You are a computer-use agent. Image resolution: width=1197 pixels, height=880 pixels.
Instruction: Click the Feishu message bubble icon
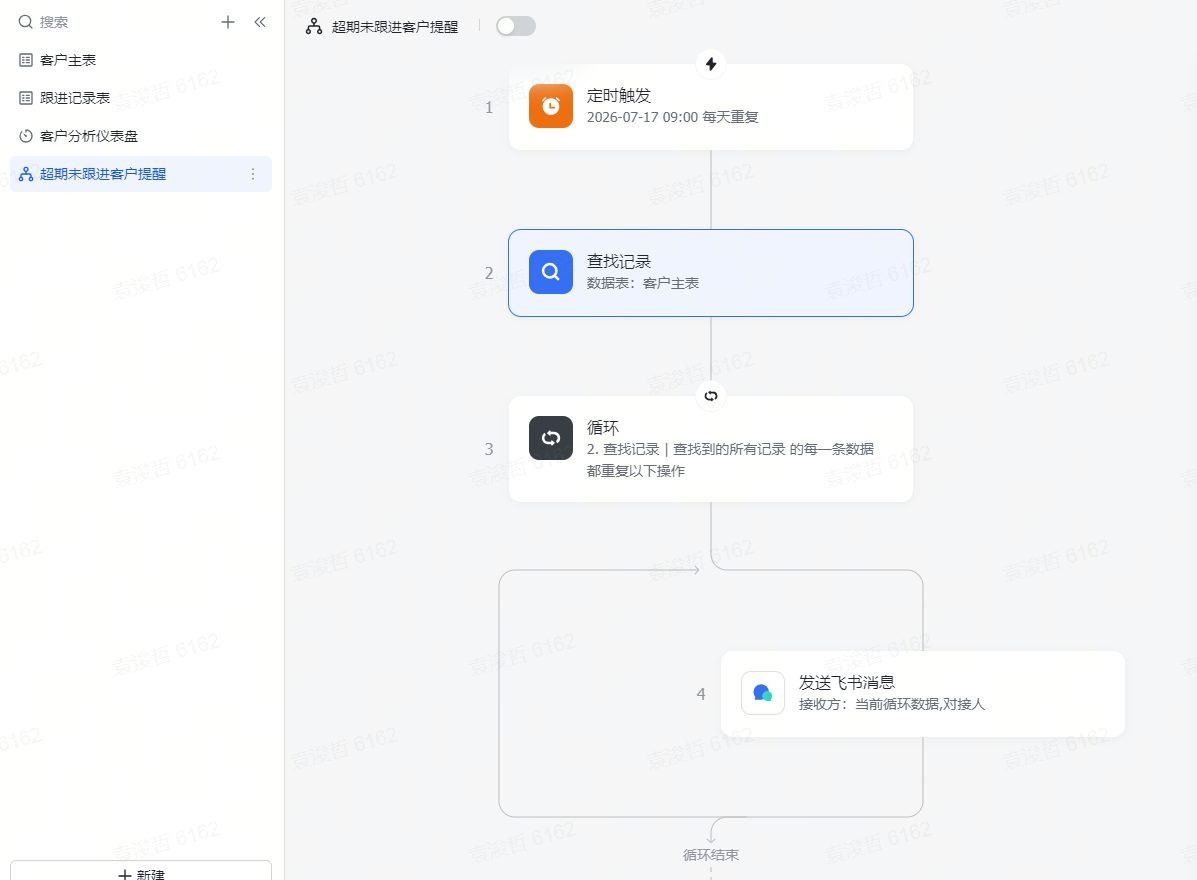tap(763, 693)
